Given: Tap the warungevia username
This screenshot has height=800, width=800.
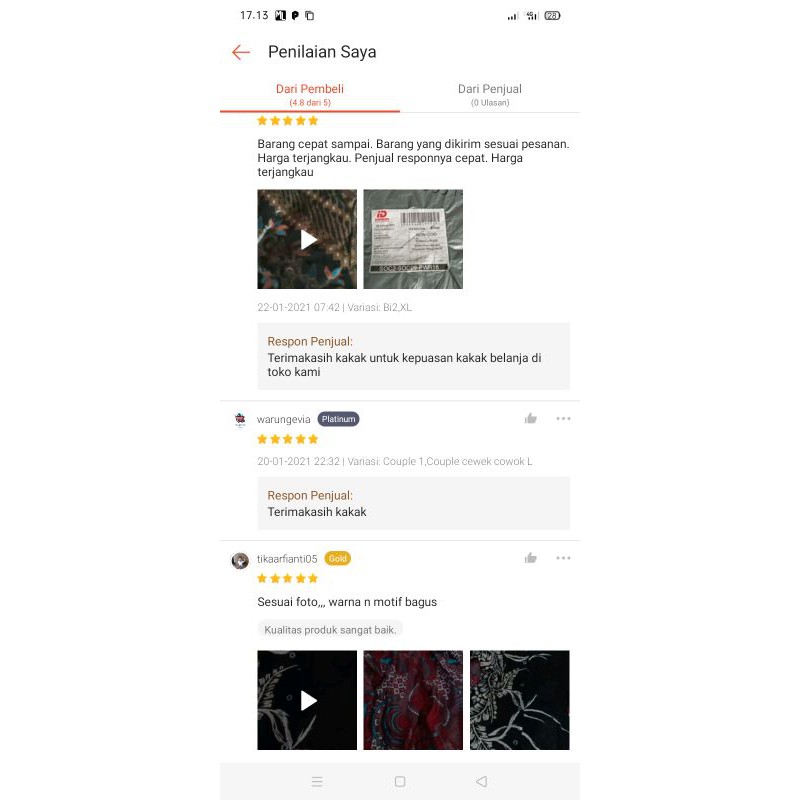Looking at the screenshot, I should click(284, 419).
